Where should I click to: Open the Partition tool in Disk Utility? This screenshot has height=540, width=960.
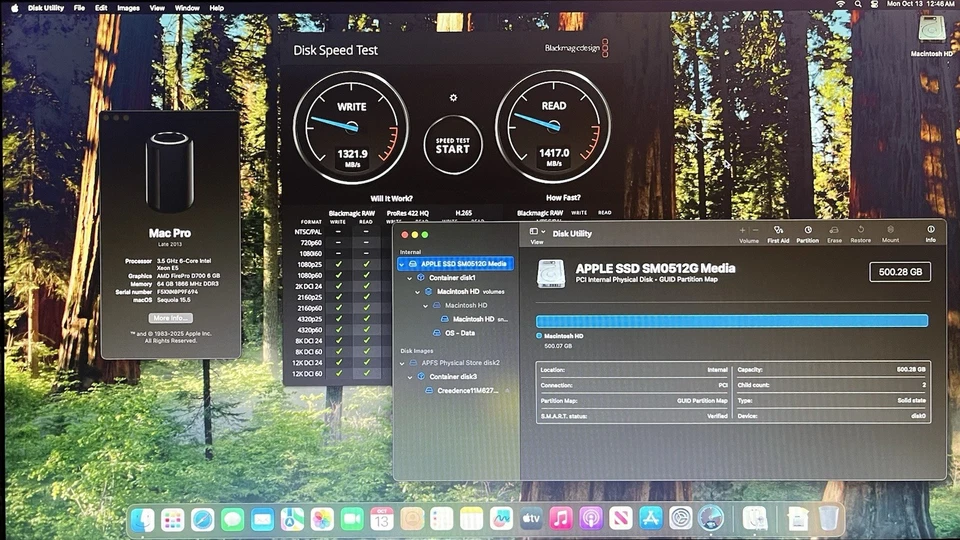point(808,234)
